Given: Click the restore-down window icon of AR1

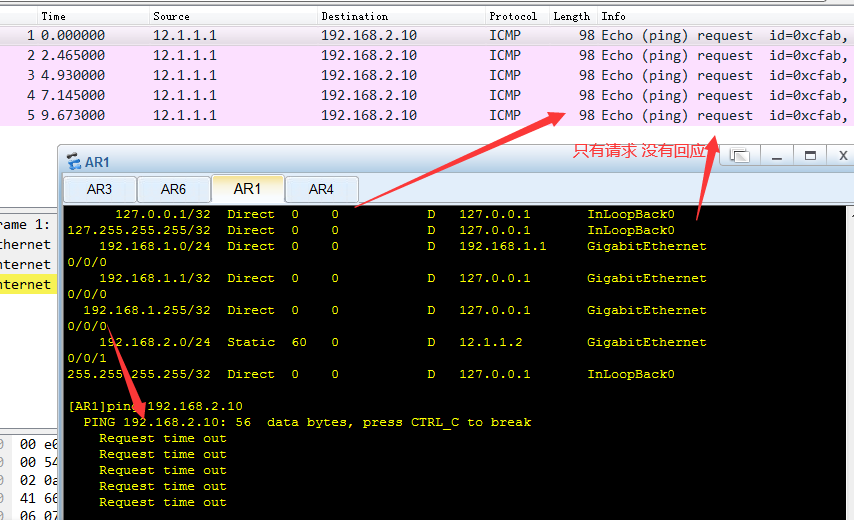Looking at the screenshot, I should 740,156.
